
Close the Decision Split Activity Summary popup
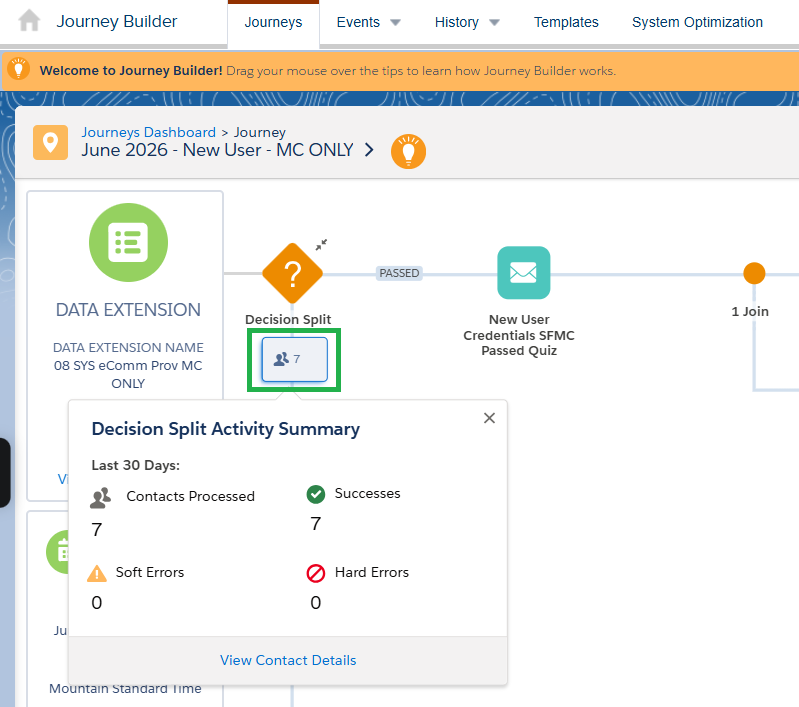489,418
